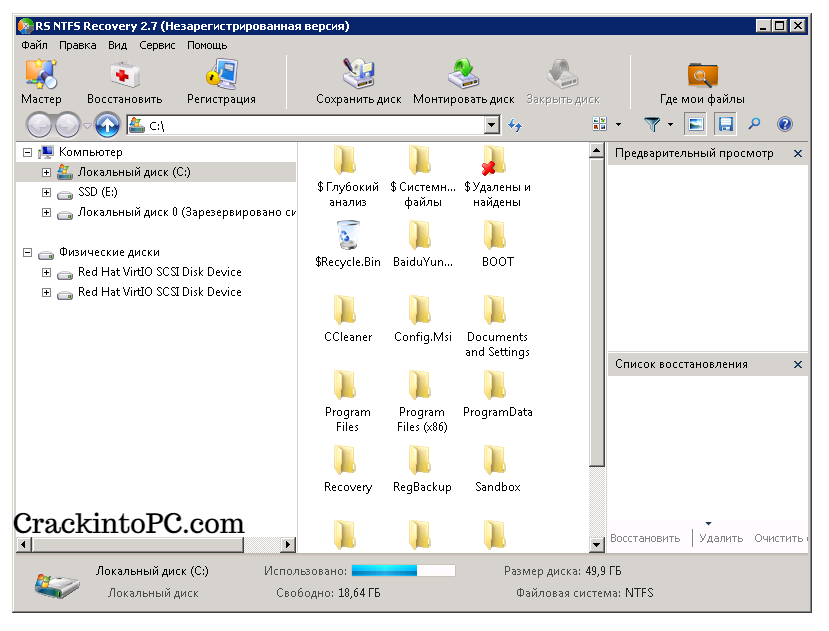829x631 pixels.
Task: Click Закрыть диск toolbar icon
Action: click(x=563, y=74)
